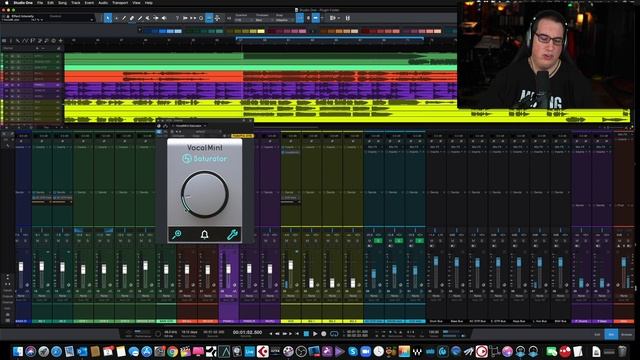The height and width of the screenshot is (360, 640).
Task: Open the View menu
Action: click(x=136, y=2)
